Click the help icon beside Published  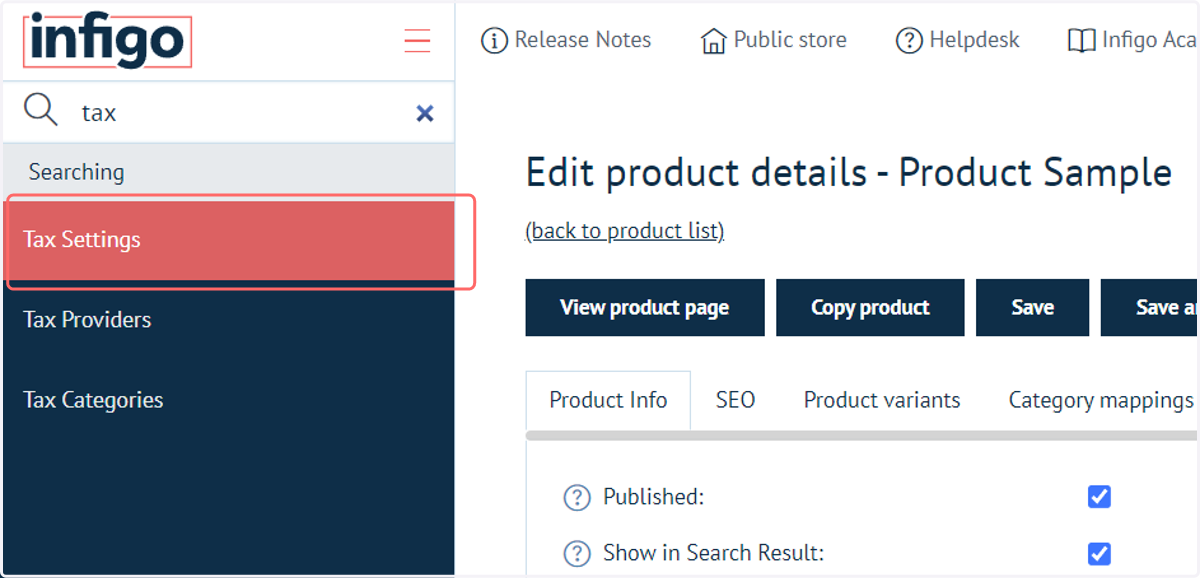tap(577, 497)
